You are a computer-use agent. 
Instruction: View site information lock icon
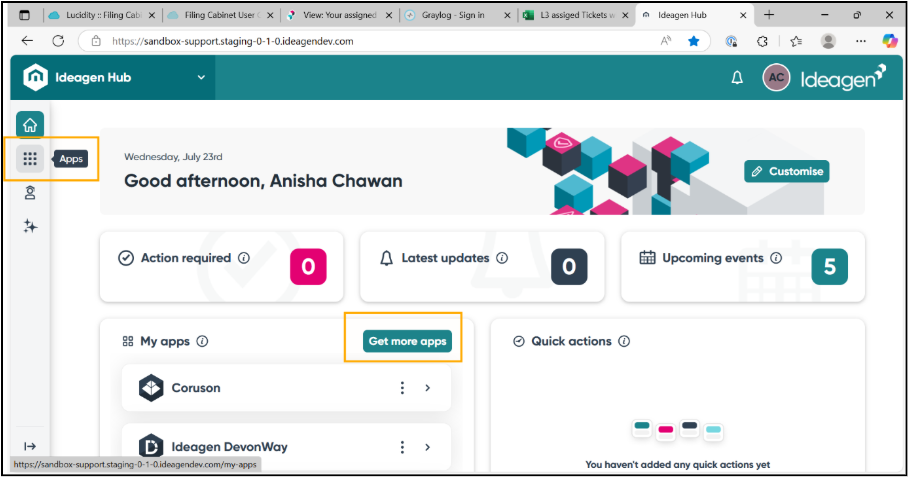click(x=96, y=41)
